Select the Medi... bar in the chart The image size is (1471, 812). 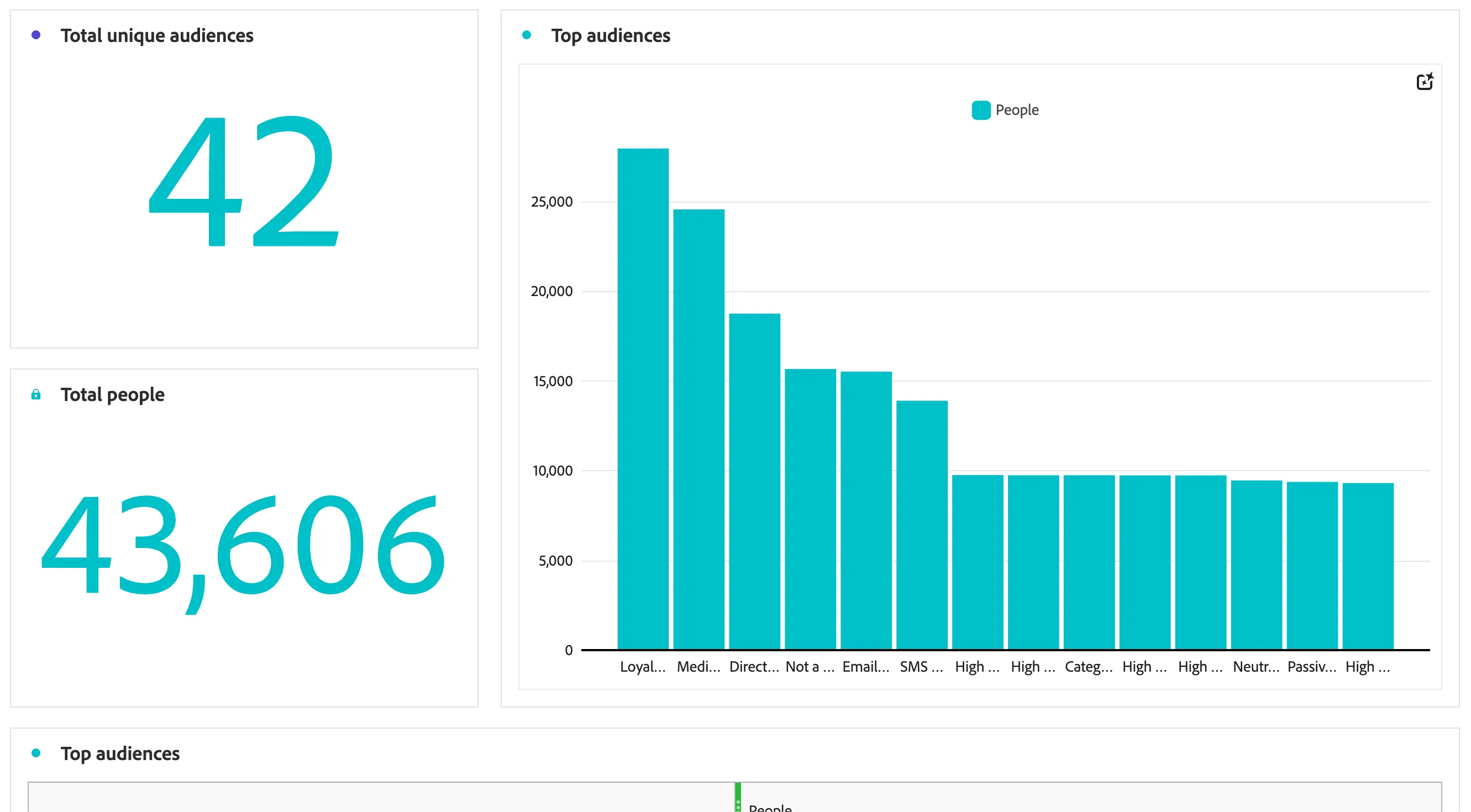coord(699,429)
